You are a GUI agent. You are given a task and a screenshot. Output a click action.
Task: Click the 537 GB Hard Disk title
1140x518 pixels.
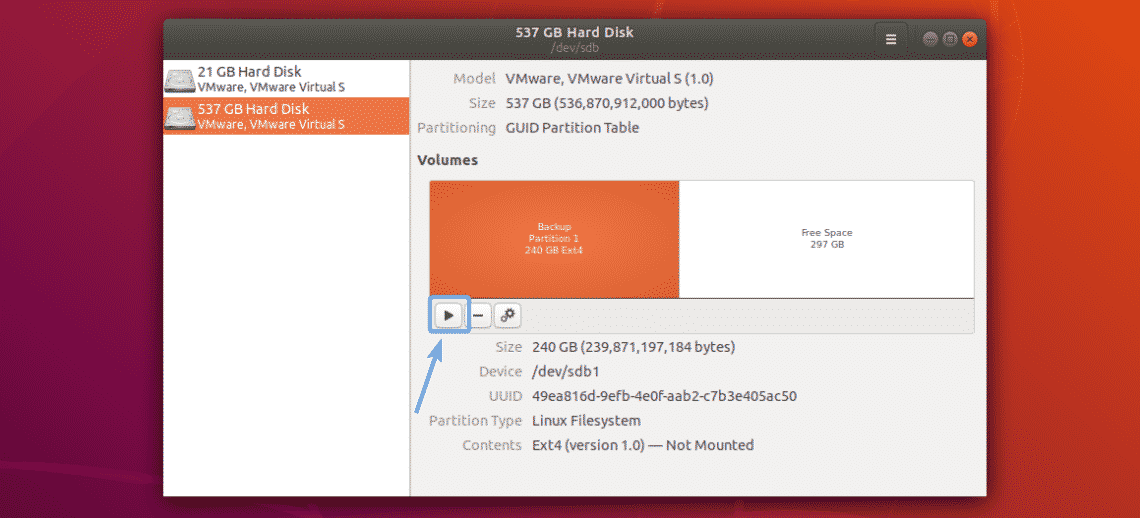[x=574, y=32]
